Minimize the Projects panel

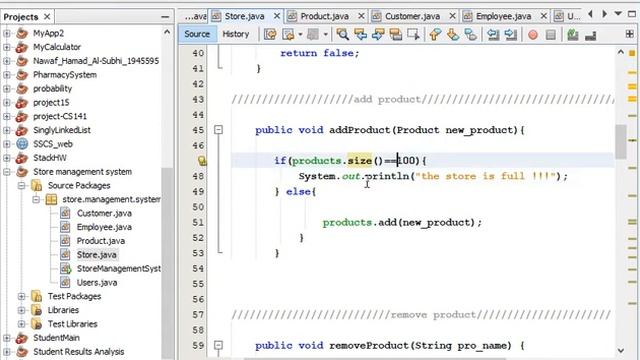click(165, 17)
